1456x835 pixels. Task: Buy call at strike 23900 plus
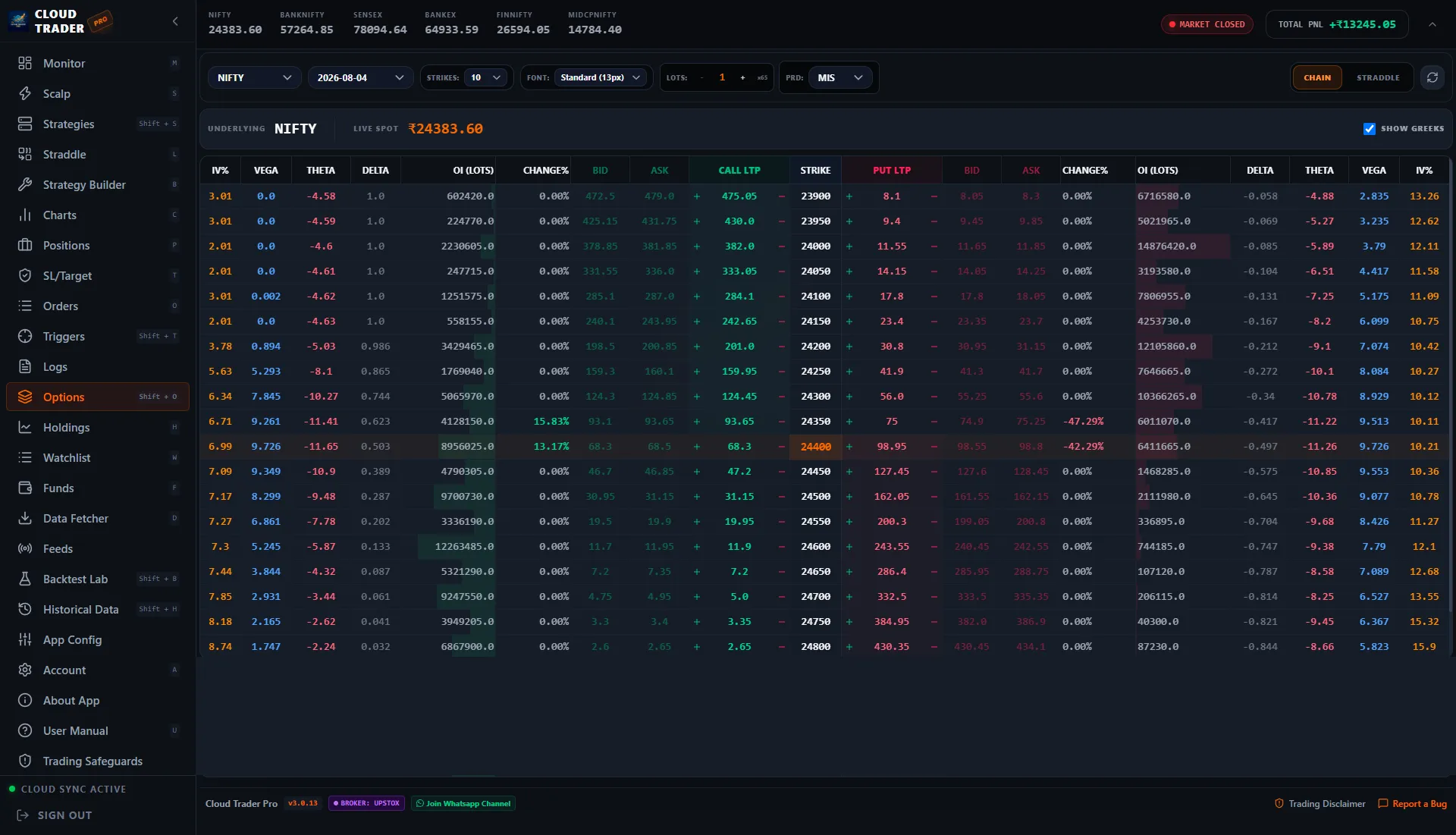point(696,196)
